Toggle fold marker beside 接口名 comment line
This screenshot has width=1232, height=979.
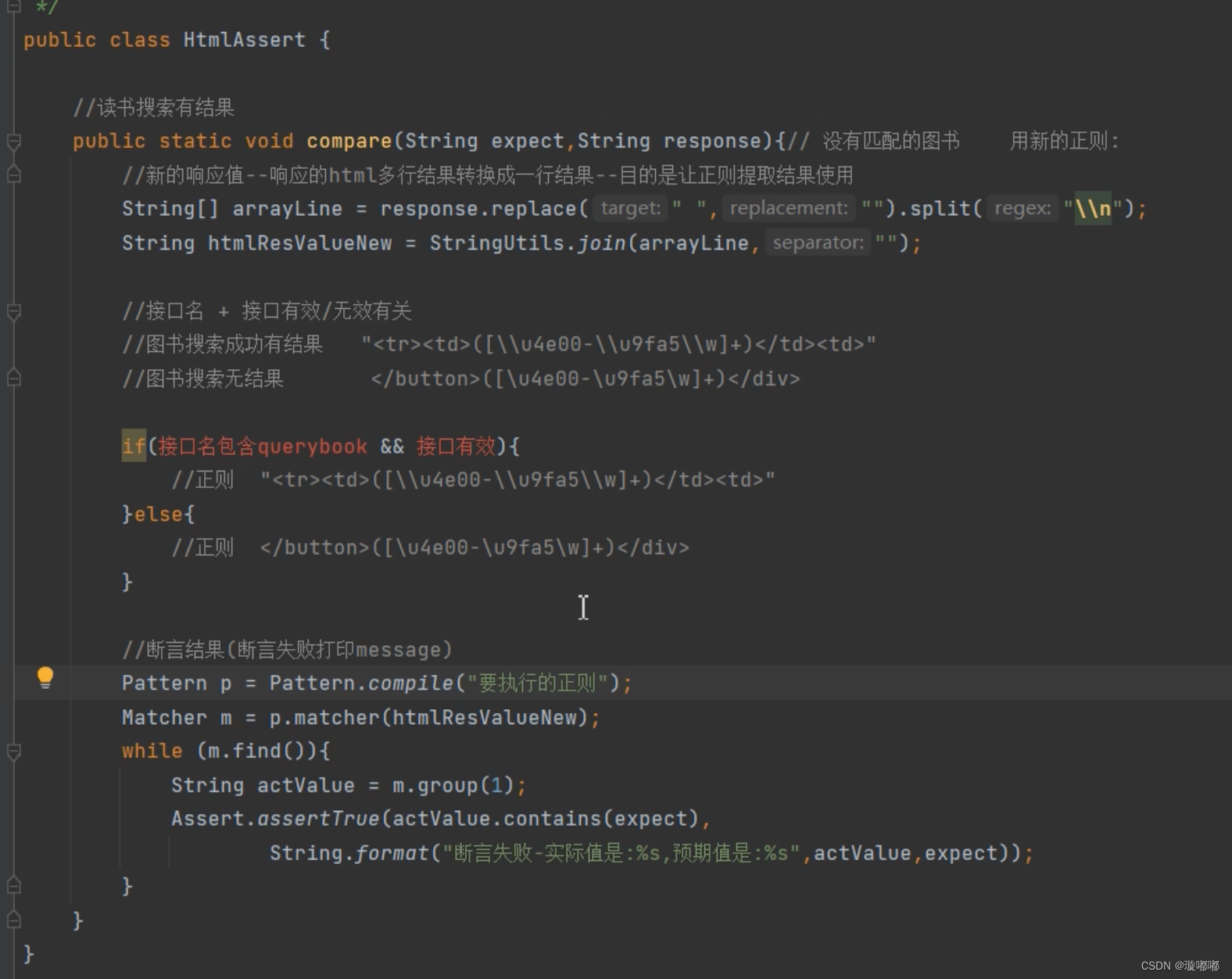(13, 312)
